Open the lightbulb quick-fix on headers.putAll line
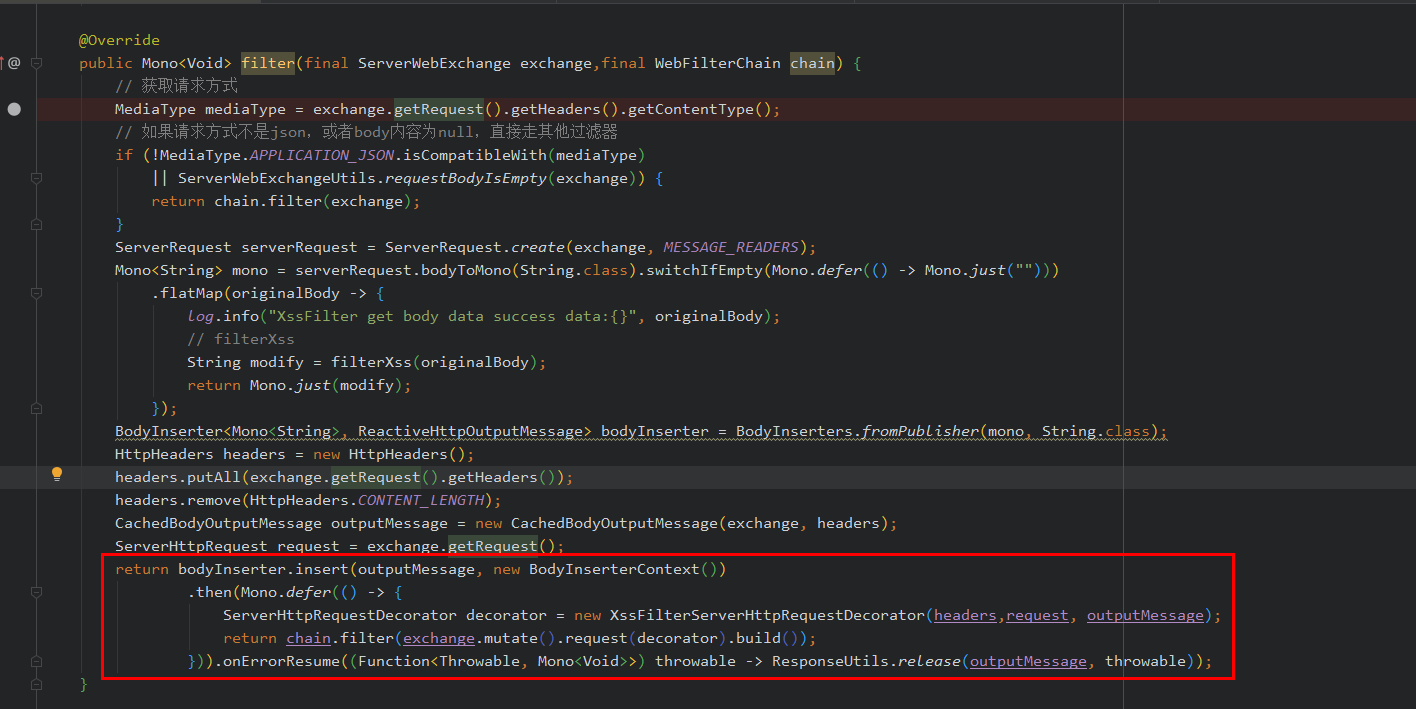The width and height of the screenshot is (1416, 709). coord(57,475)
